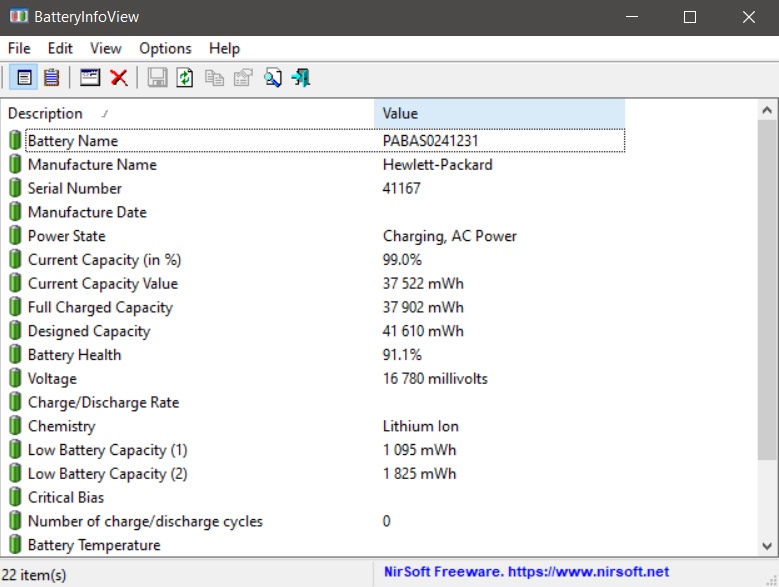Click the 41 610 mWh value

(423, 331)
